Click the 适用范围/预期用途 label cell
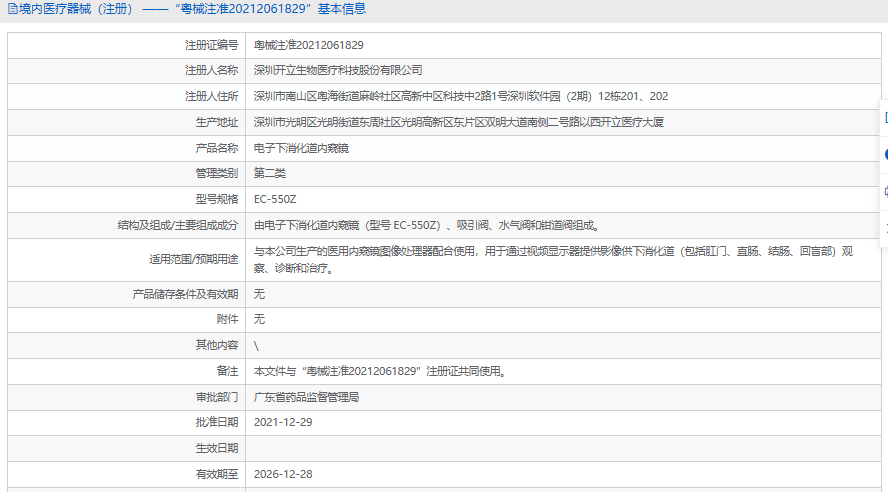The image size is (888, 492). click(126, 260)
